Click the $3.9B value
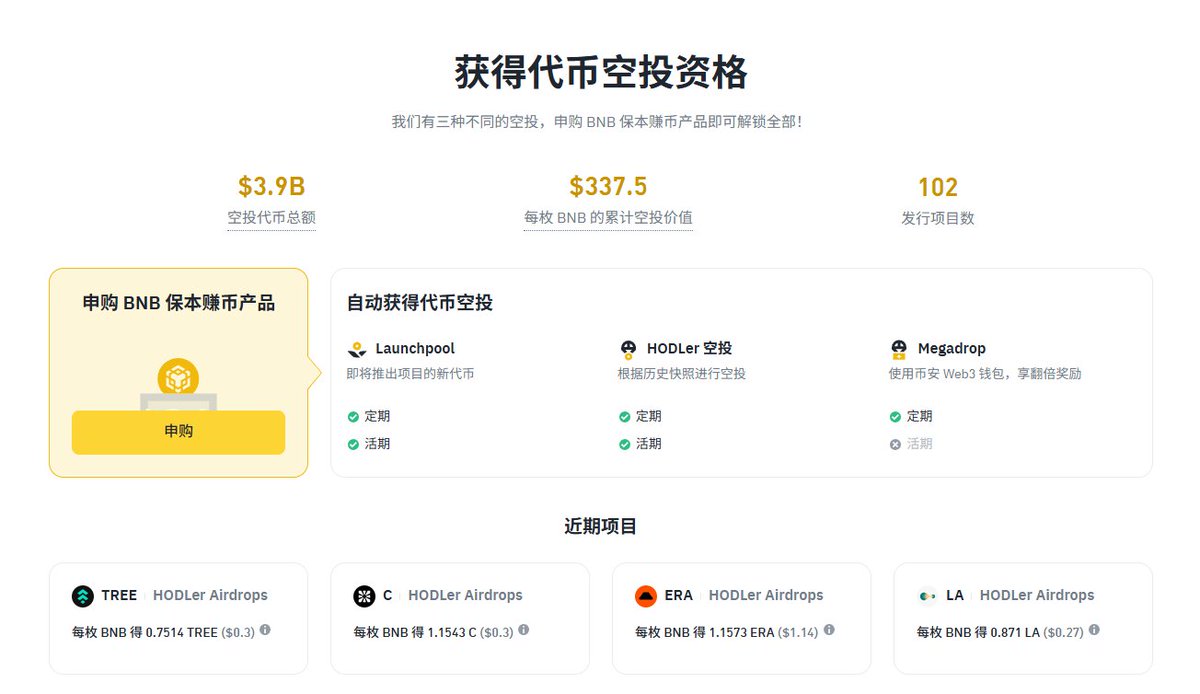 click(271, 187)
